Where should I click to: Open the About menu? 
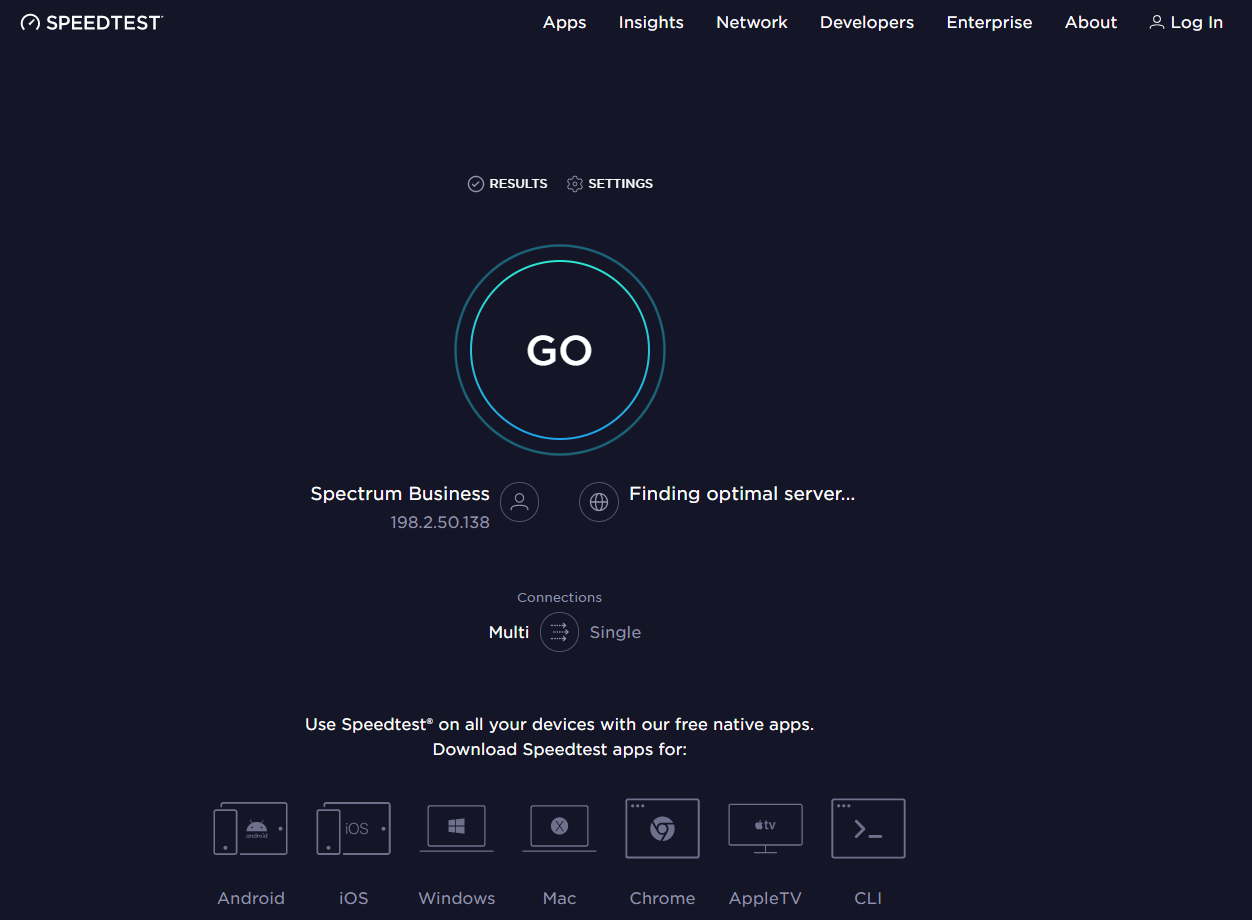1091,22
